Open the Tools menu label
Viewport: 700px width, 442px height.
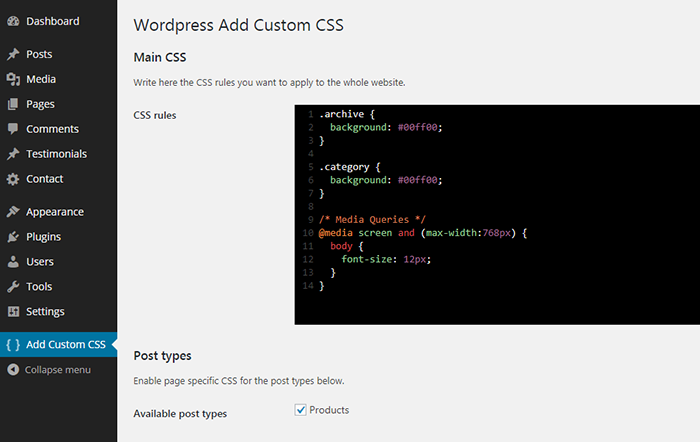pos(39,287)
